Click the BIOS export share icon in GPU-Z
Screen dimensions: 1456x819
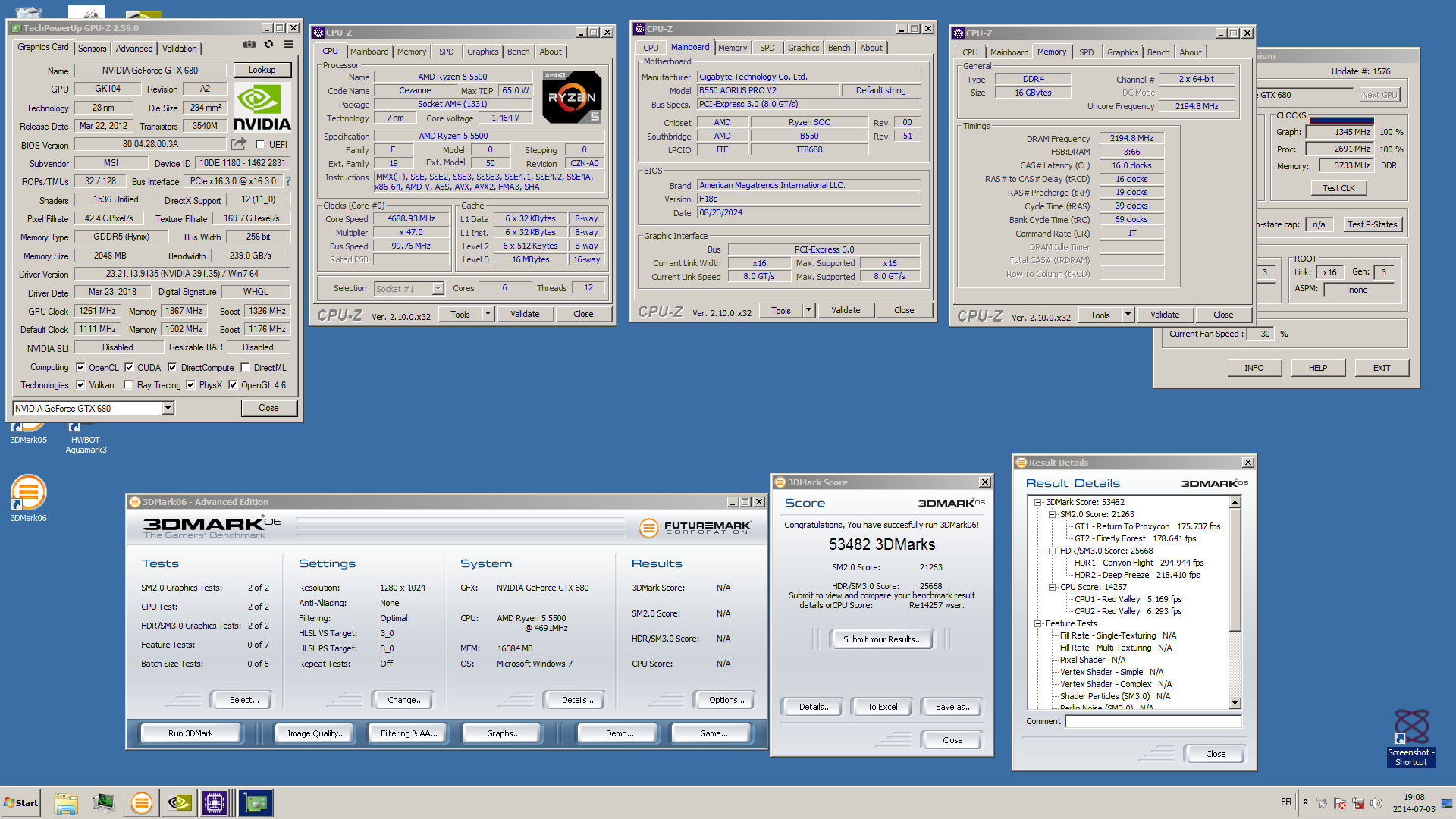(239, 143)
